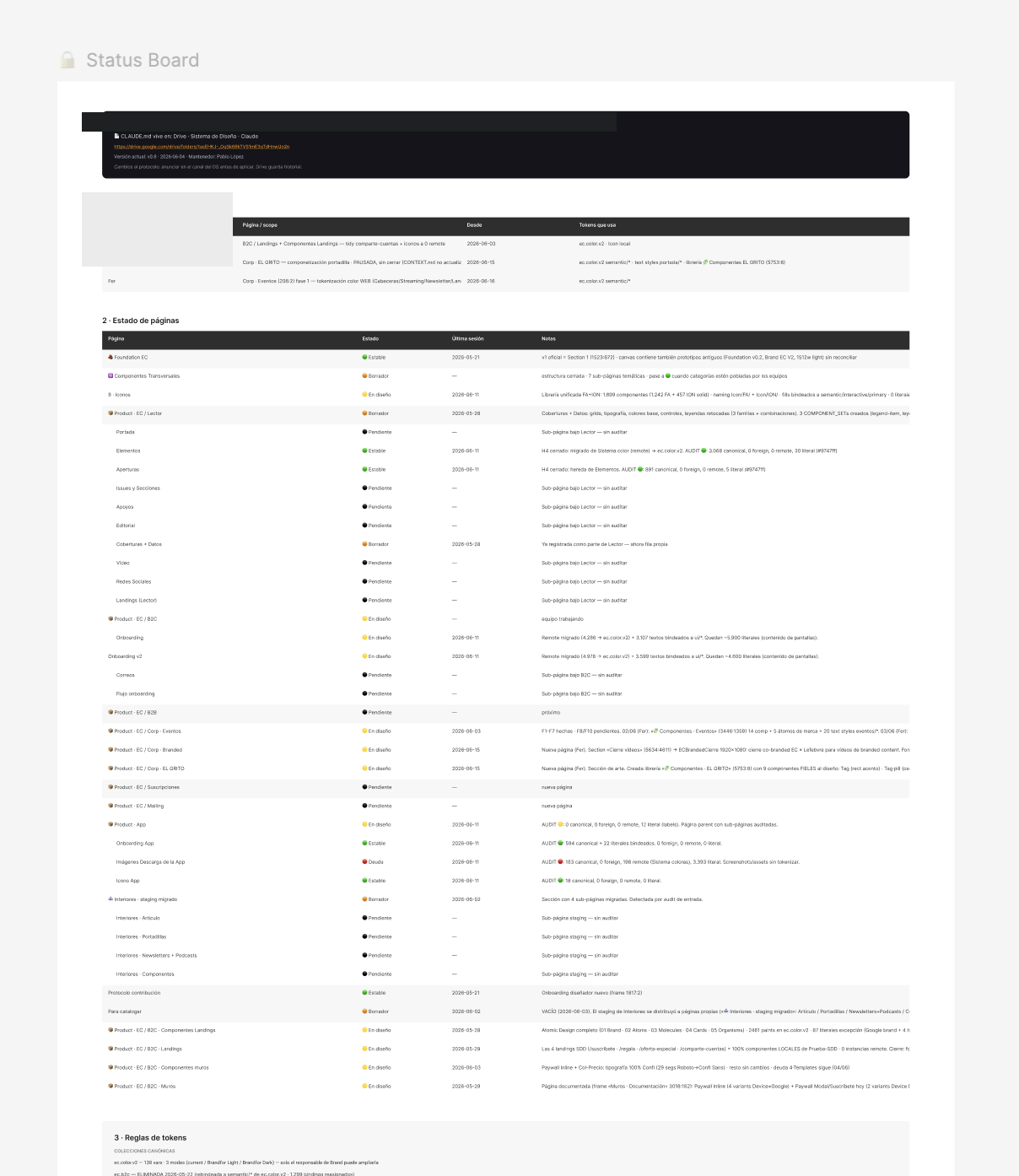The width and height of the screenshot is (1019, 1176).
Task: Select the Interiores · Artículo cell
Action: pos(137,918)
